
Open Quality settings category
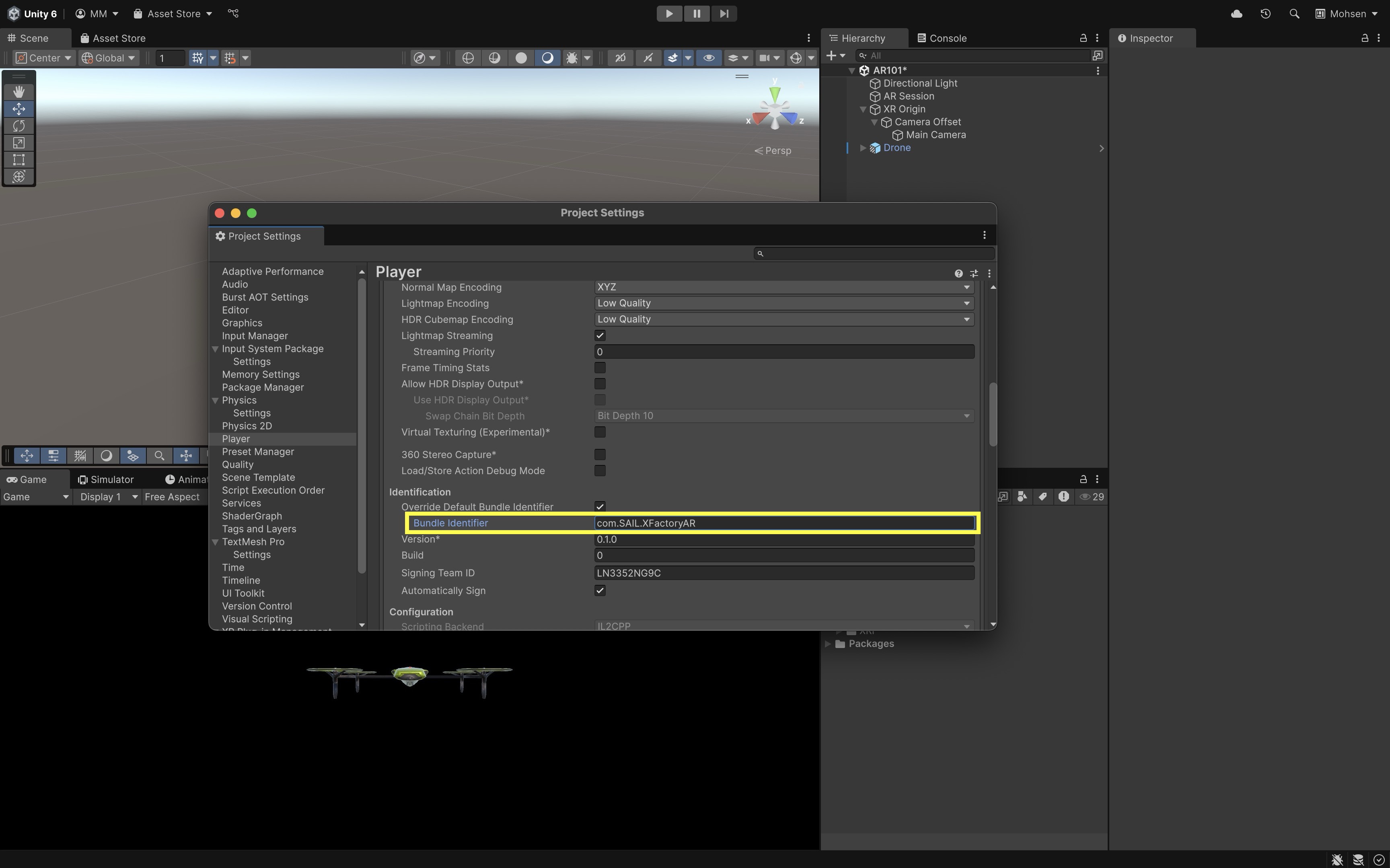pos(238,465)
